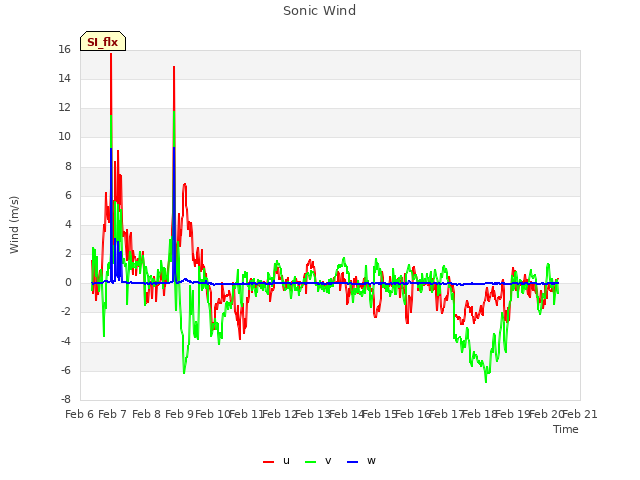Click the 0 y-axis tick label
The image size is (640, 480).
68,282
